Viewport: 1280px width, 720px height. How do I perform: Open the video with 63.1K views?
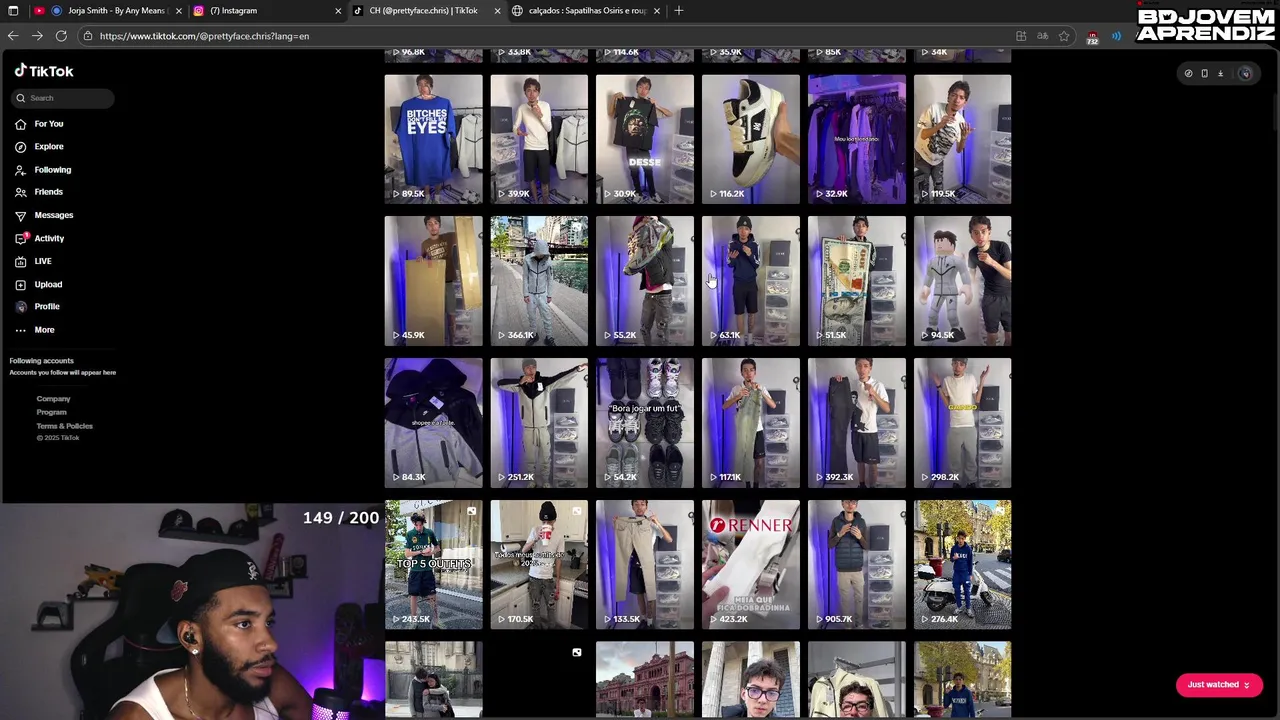click(x=751, y=281)
